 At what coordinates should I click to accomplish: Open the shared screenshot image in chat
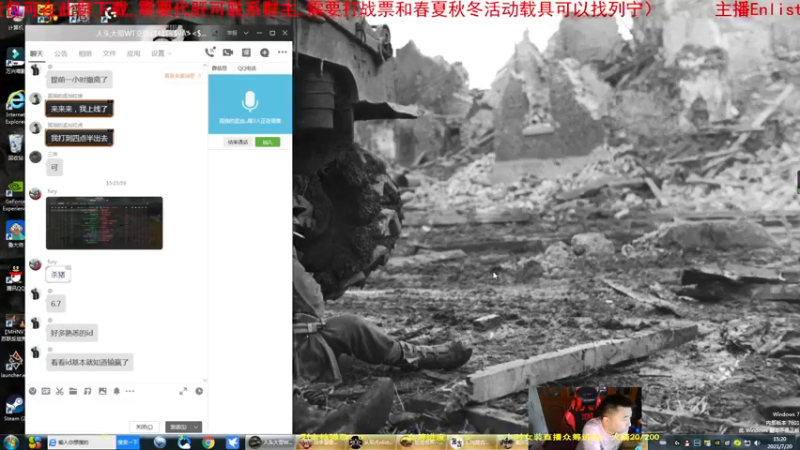104,223
